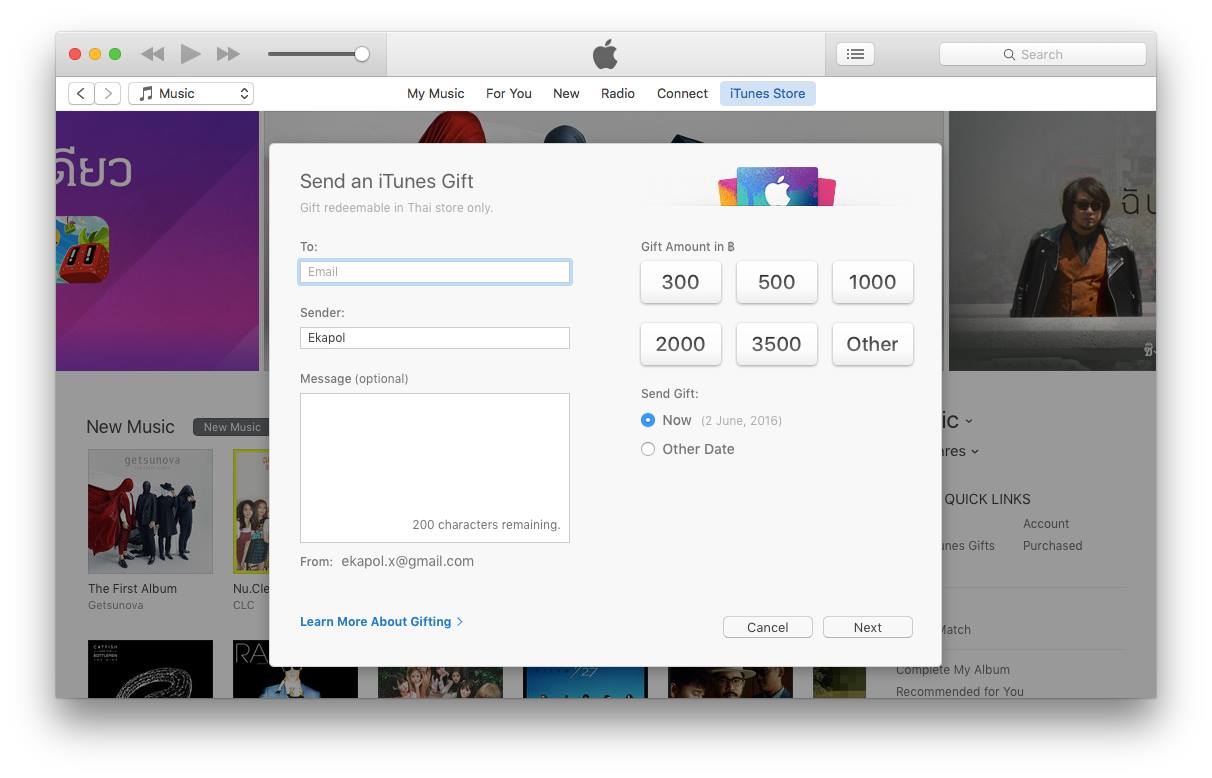
Task: Choose the 500 gift amount
Action: (x=776, y=282)
